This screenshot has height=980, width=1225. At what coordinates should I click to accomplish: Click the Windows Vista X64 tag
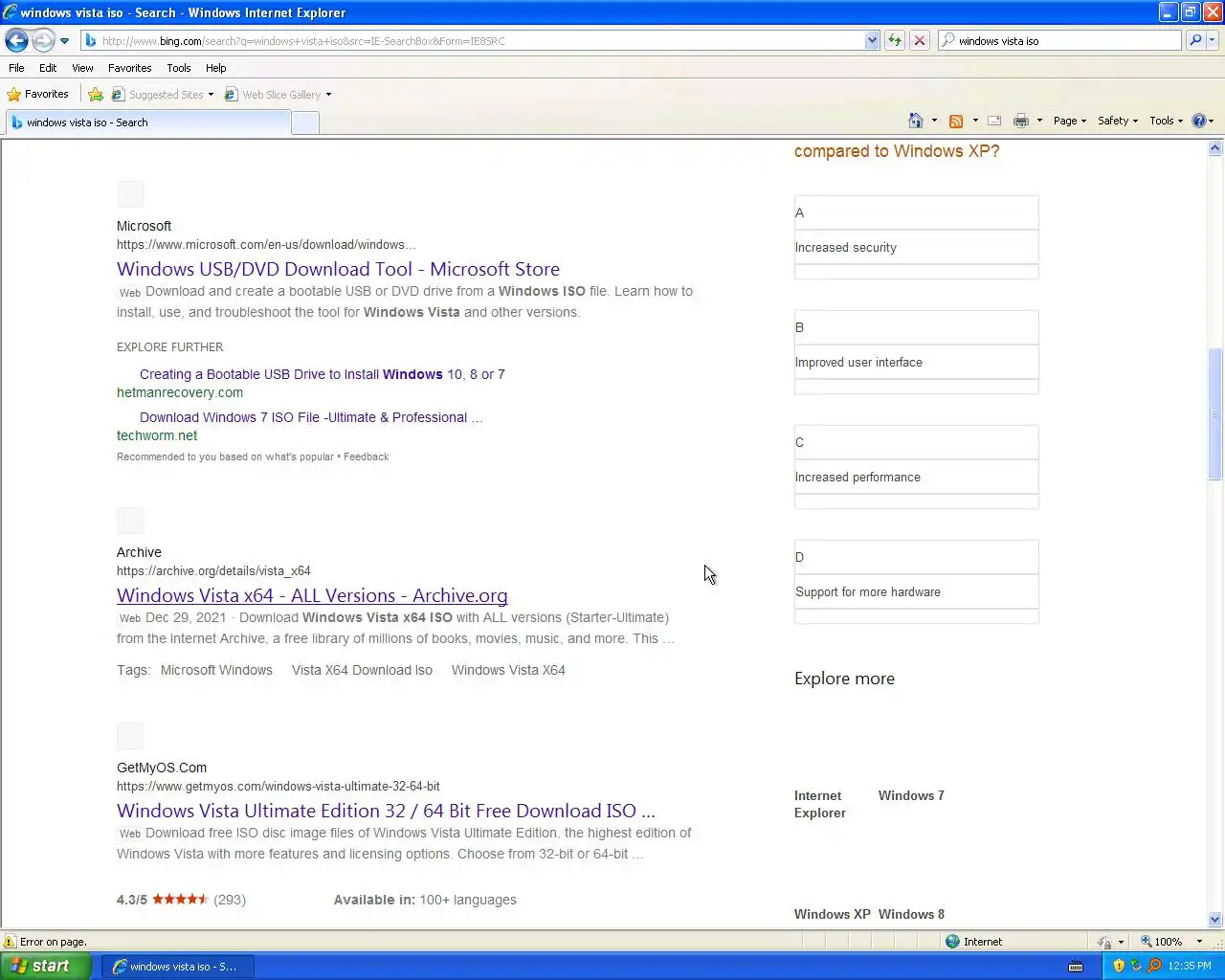pos(508,670)
